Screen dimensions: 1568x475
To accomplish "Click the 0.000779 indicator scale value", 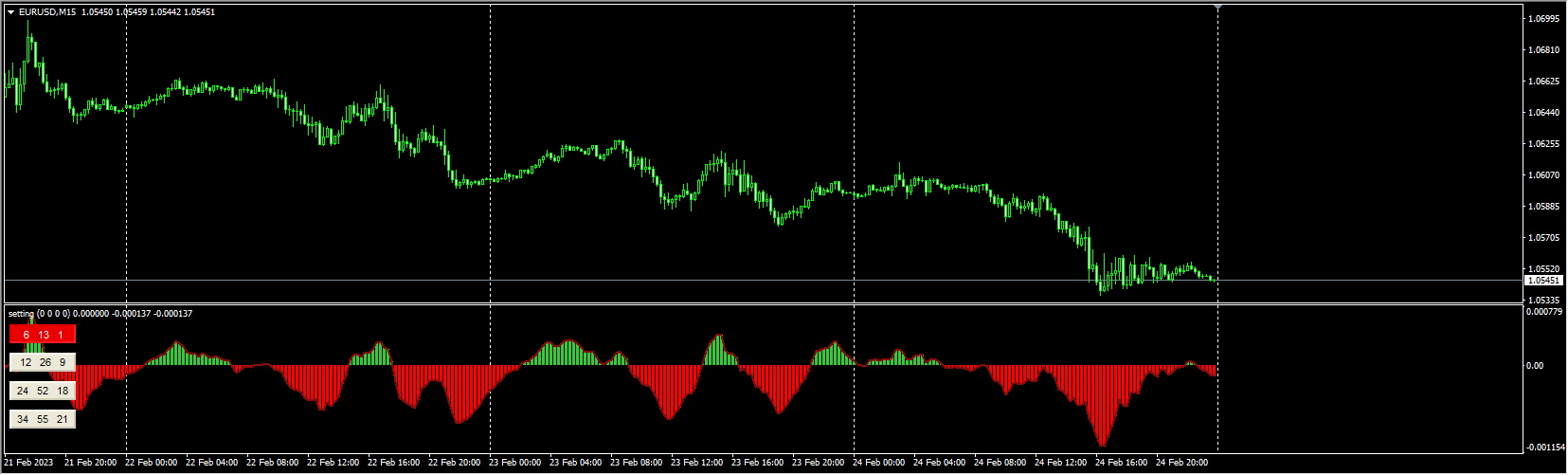I will 1544,312.
